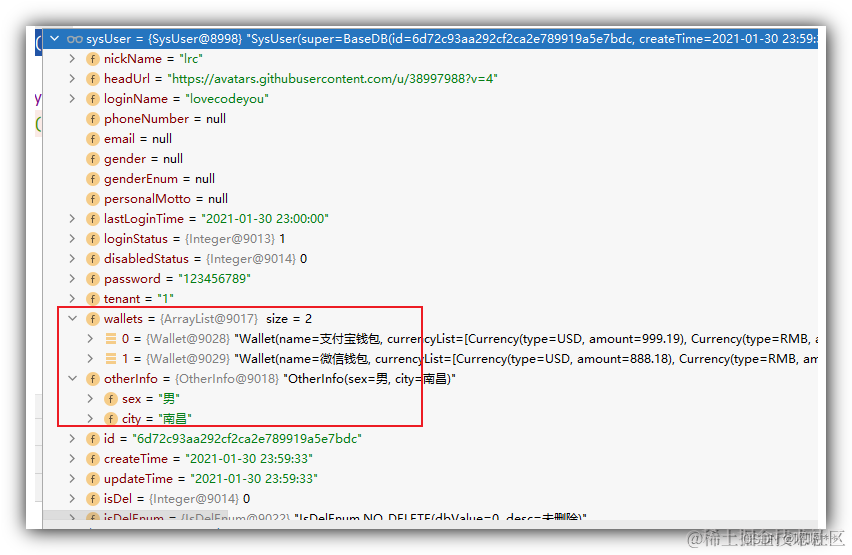This screenshot has width=852, height=555.
Task: Expand the password field
Action: (72, 279)
